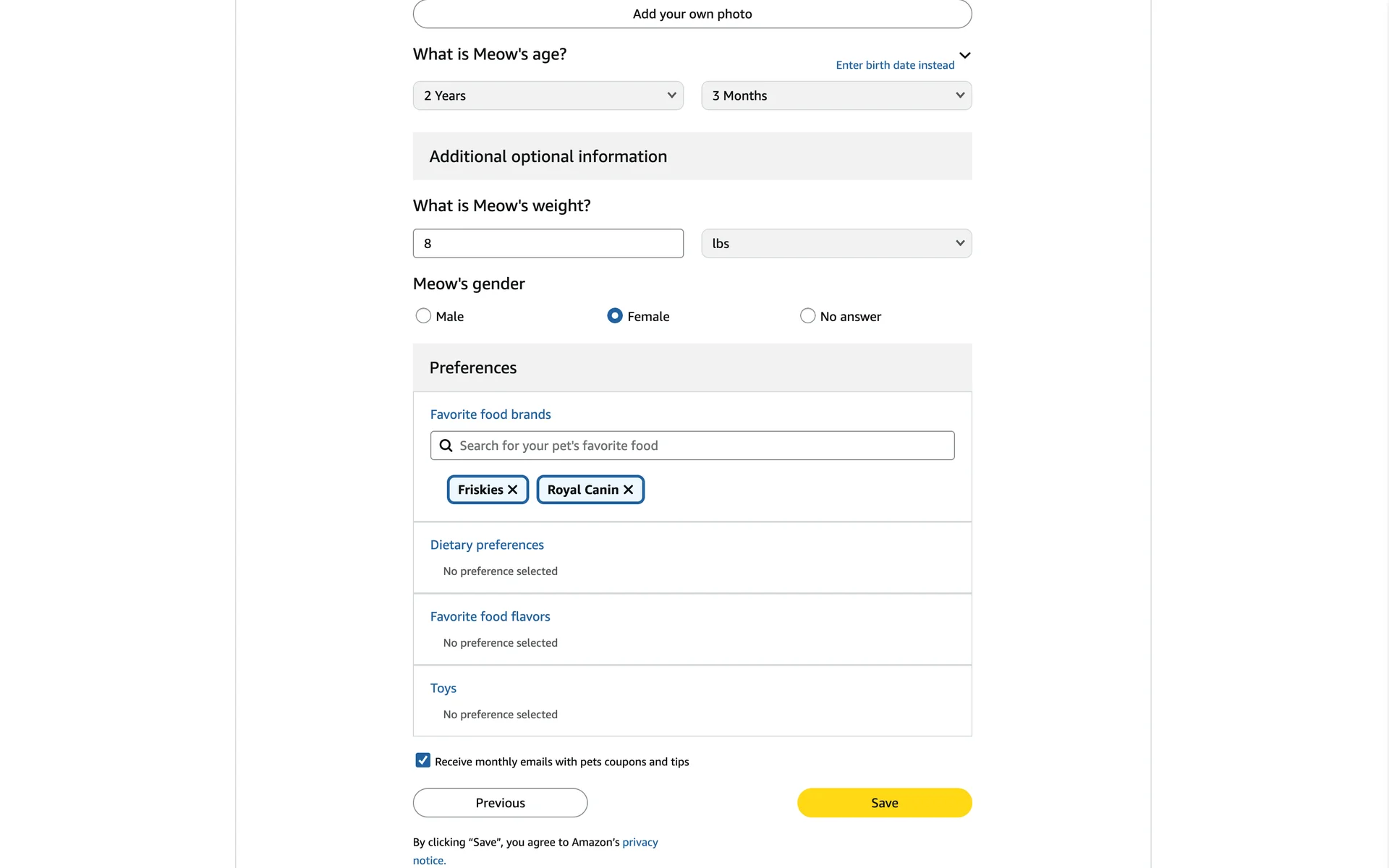1389x868 pixels.
Task: Open the 3 Months dropdown
Action: click(x=836, y=95)
